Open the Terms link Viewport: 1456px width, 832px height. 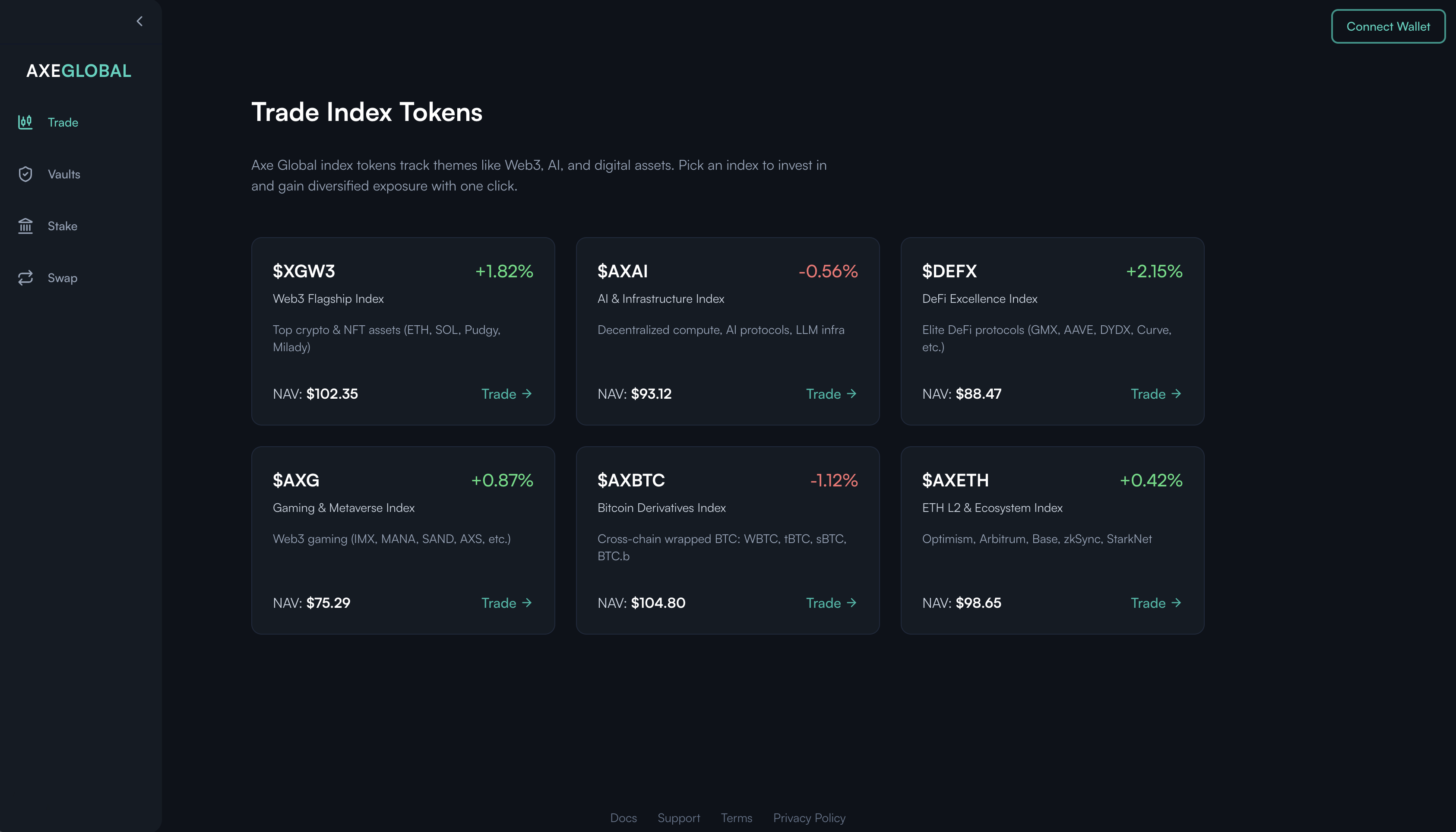(737, 818)
